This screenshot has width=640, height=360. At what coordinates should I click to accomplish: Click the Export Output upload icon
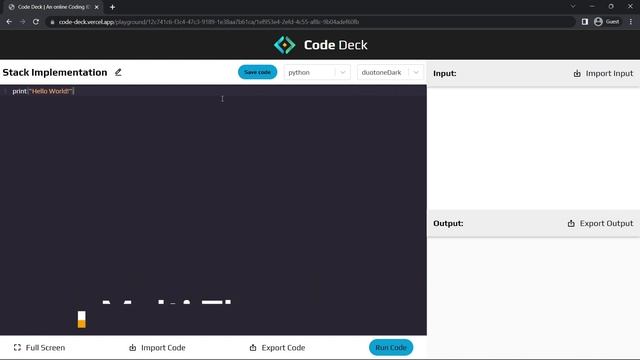point(571,223)
